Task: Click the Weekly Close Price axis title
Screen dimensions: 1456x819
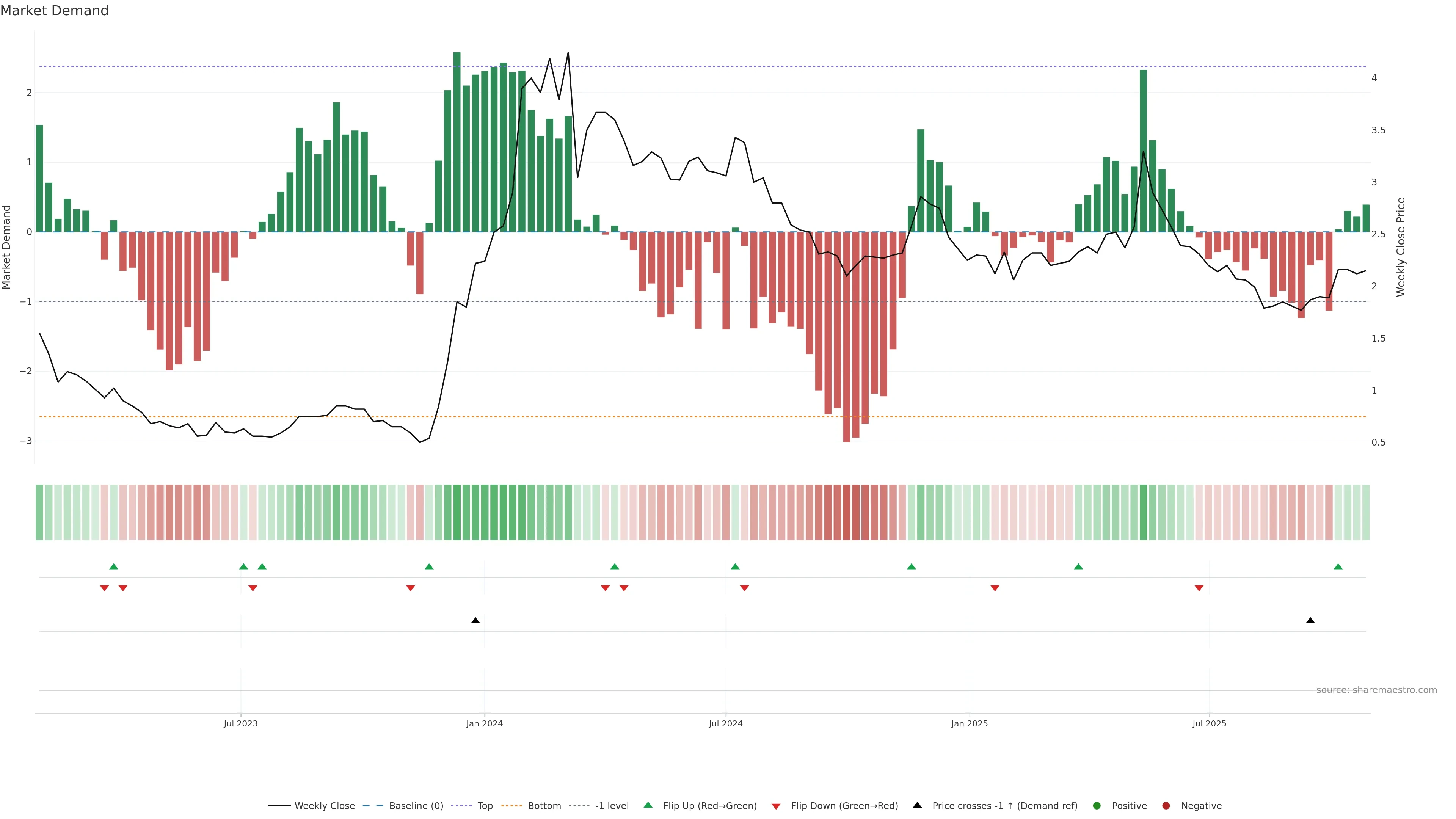Action: (1401, 247)
